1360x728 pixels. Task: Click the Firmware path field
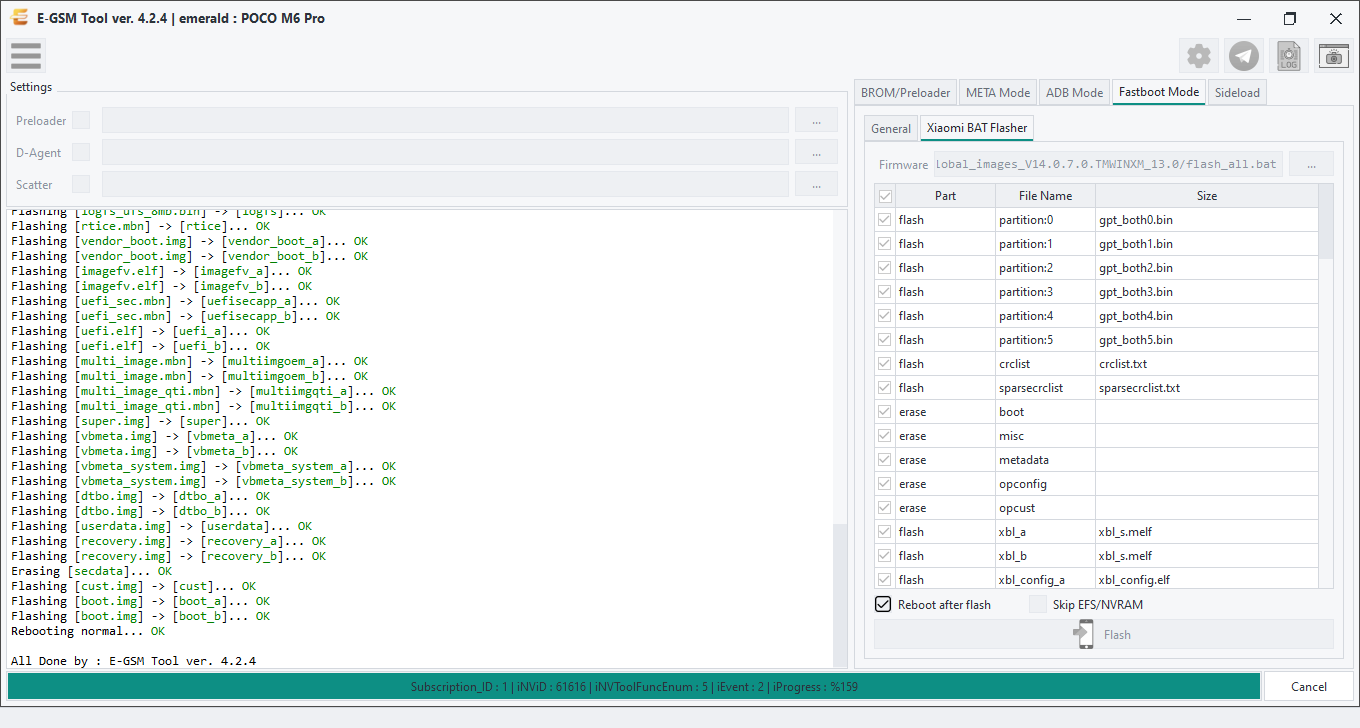click(1107, 164)
